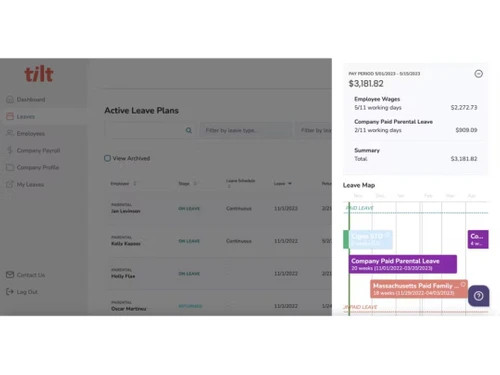500x375 pixels.
Task: Select Massachusetts Paid Family leave bar
Action: click(x=419, y=289)
